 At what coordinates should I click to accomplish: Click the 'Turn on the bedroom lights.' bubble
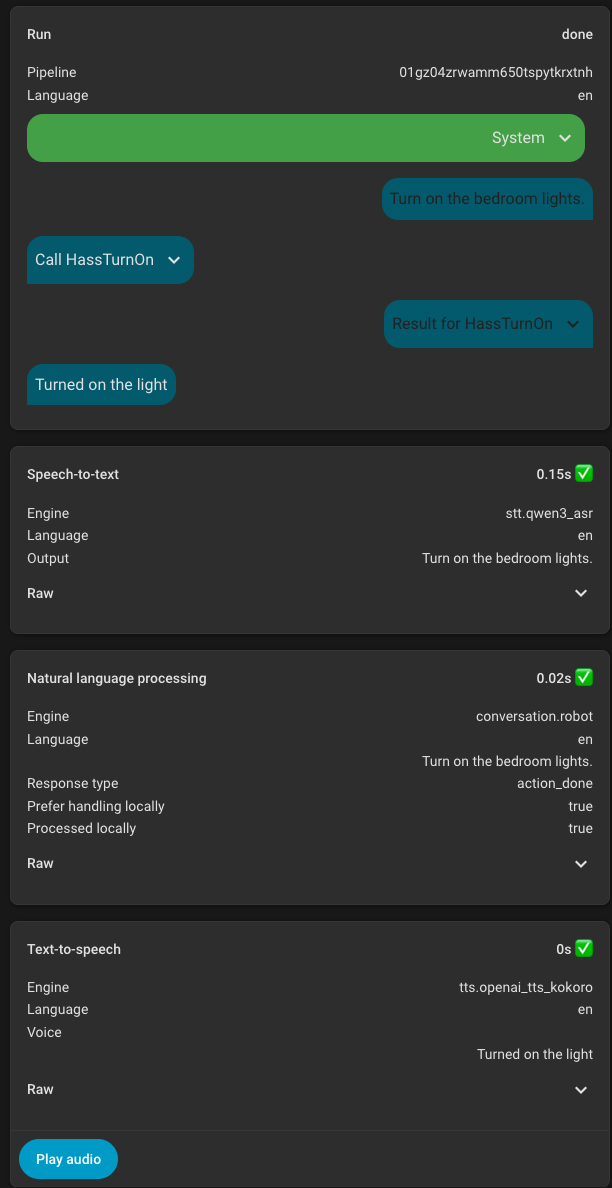pyautogui.click(x=486, y=199)
